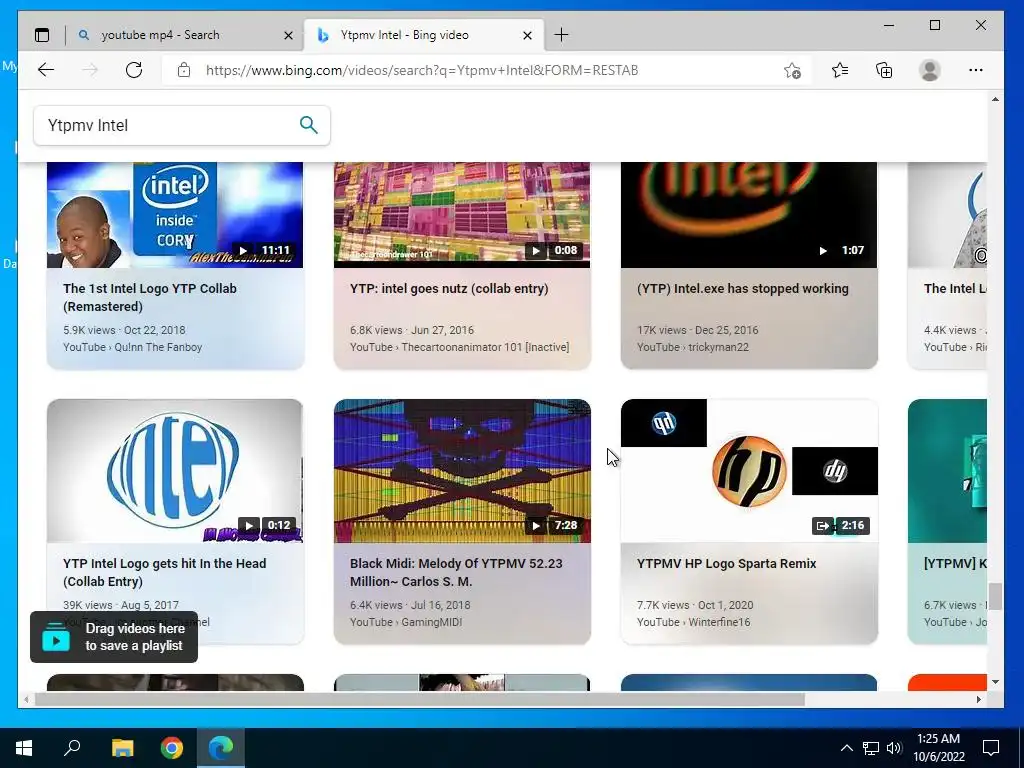Open 'Intel.exe has stopped working' thumbnail

click(748, 215)
